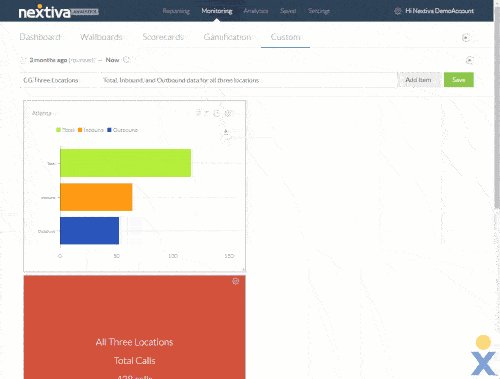
Task: Edit the CG Three Locations name field
Action: tap(58, 80)
